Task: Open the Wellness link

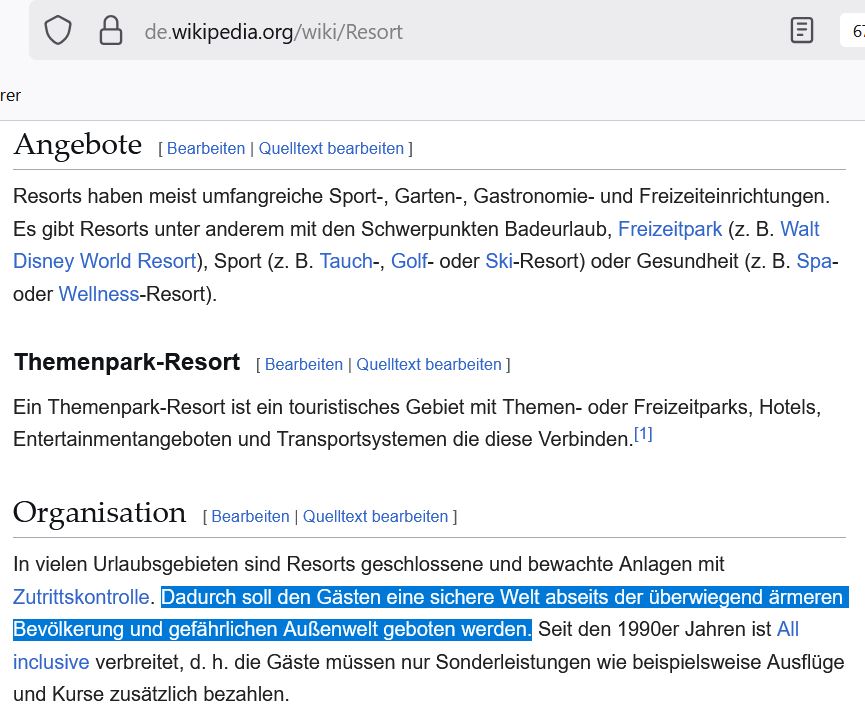Action: click(x=99, y=294)
